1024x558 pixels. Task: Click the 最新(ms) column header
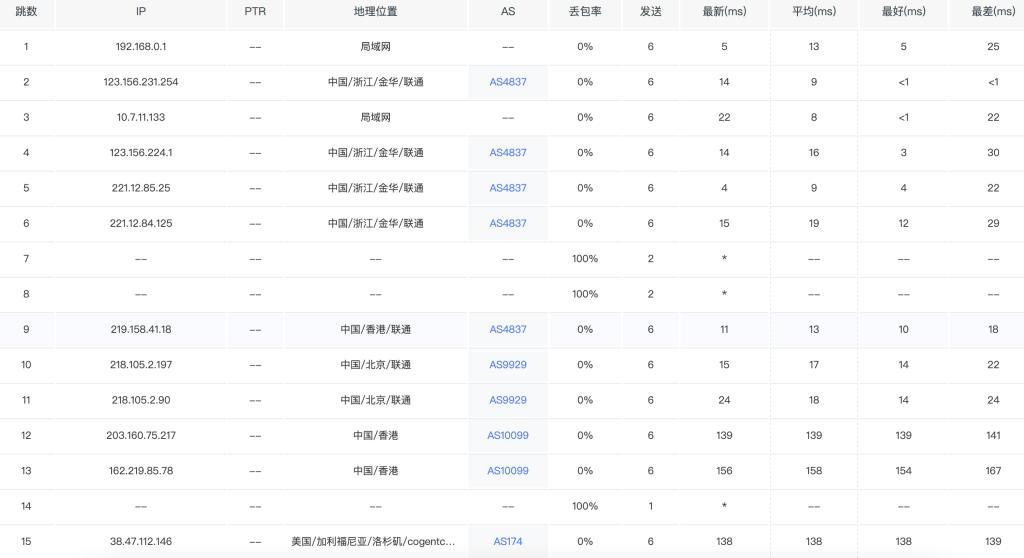[x=724, y=11]
